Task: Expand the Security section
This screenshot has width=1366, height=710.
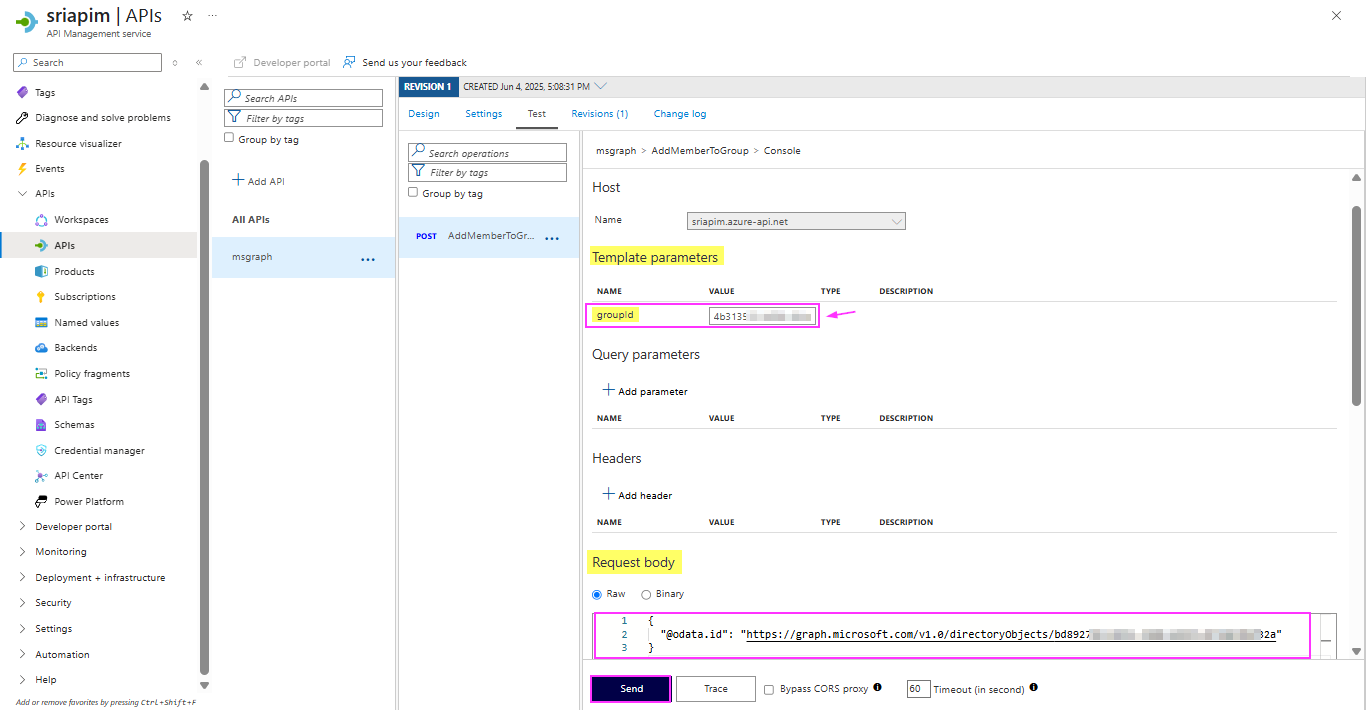Action: [x=22, y=603]
